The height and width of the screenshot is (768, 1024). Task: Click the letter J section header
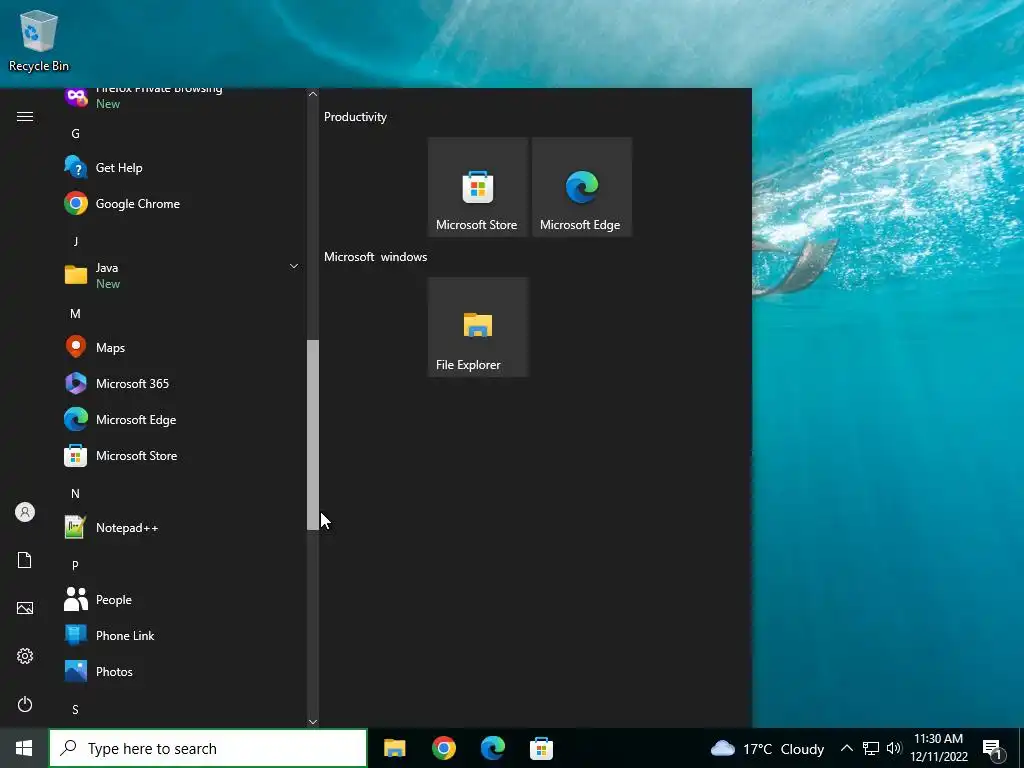(x=76, y=241)
